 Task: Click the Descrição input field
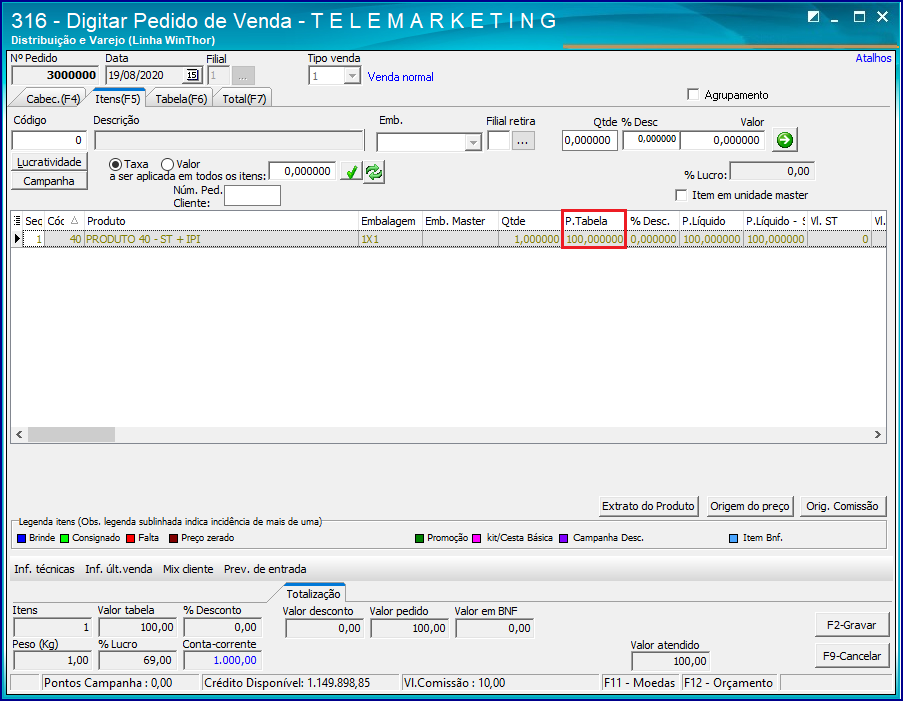tap(229, 141)
